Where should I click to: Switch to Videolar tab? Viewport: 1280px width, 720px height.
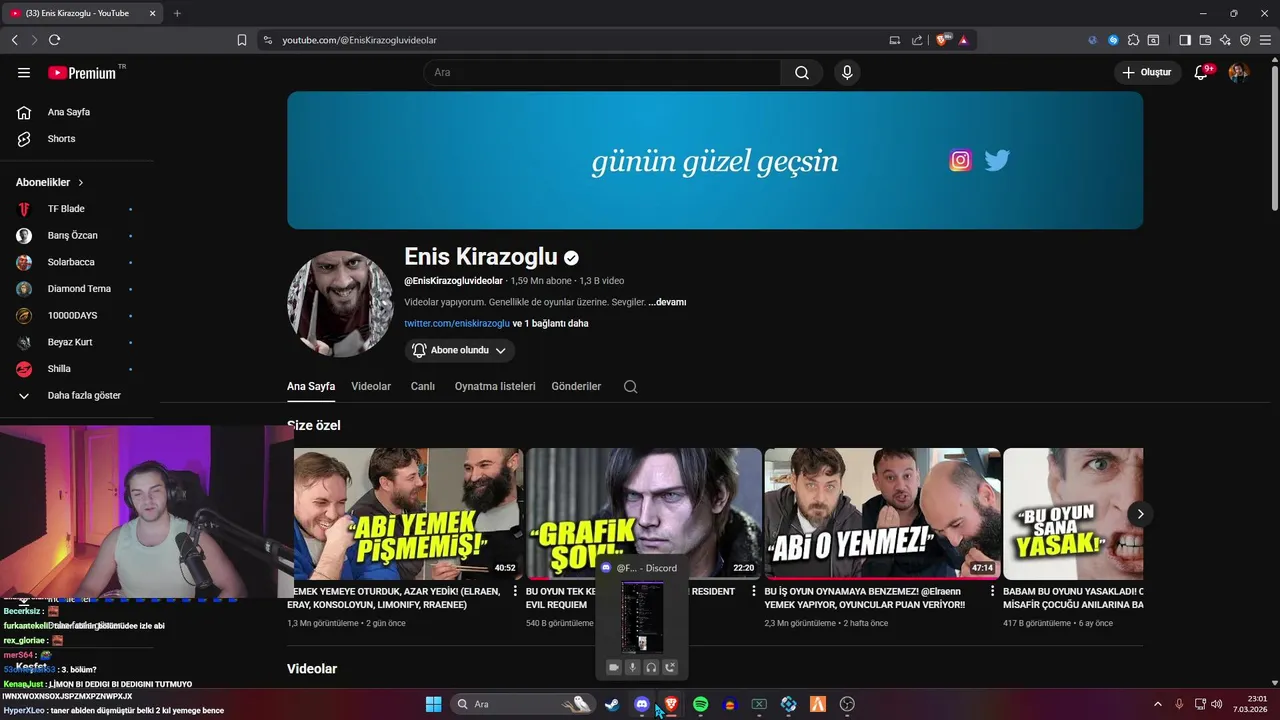pyautogui.click(x=371, y=387)
